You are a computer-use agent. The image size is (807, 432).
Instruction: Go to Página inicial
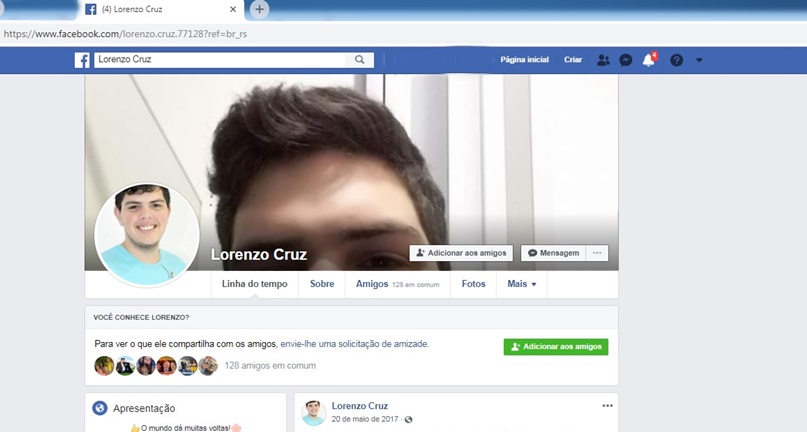(x=524, y=60)
